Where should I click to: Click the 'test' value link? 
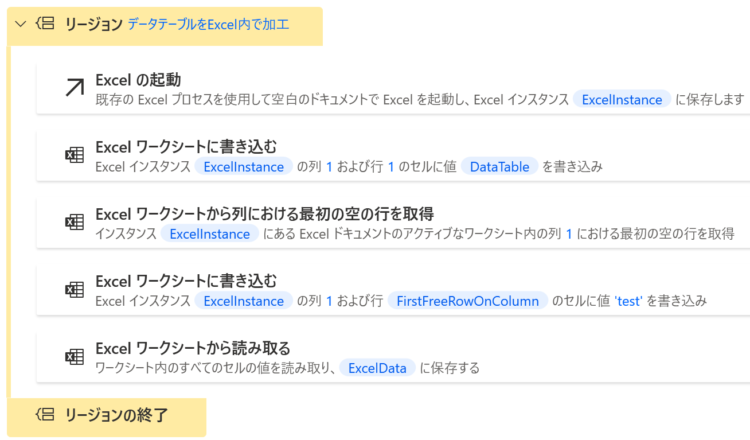(628, 301)
